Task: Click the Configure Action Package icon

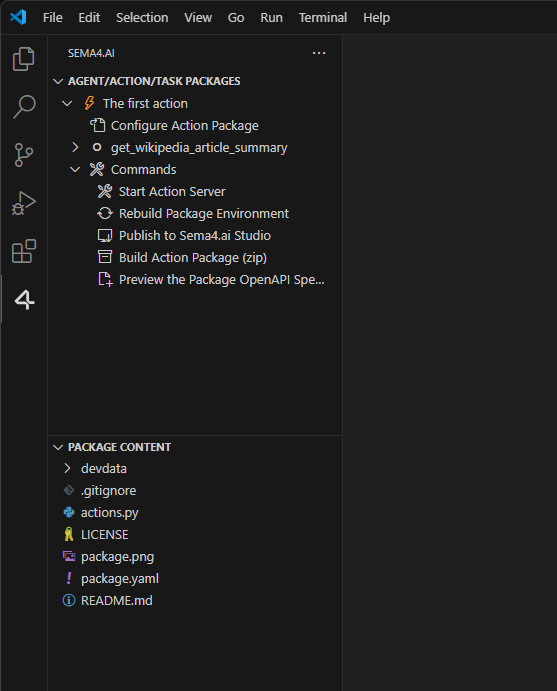Action: tap(98, 125)
